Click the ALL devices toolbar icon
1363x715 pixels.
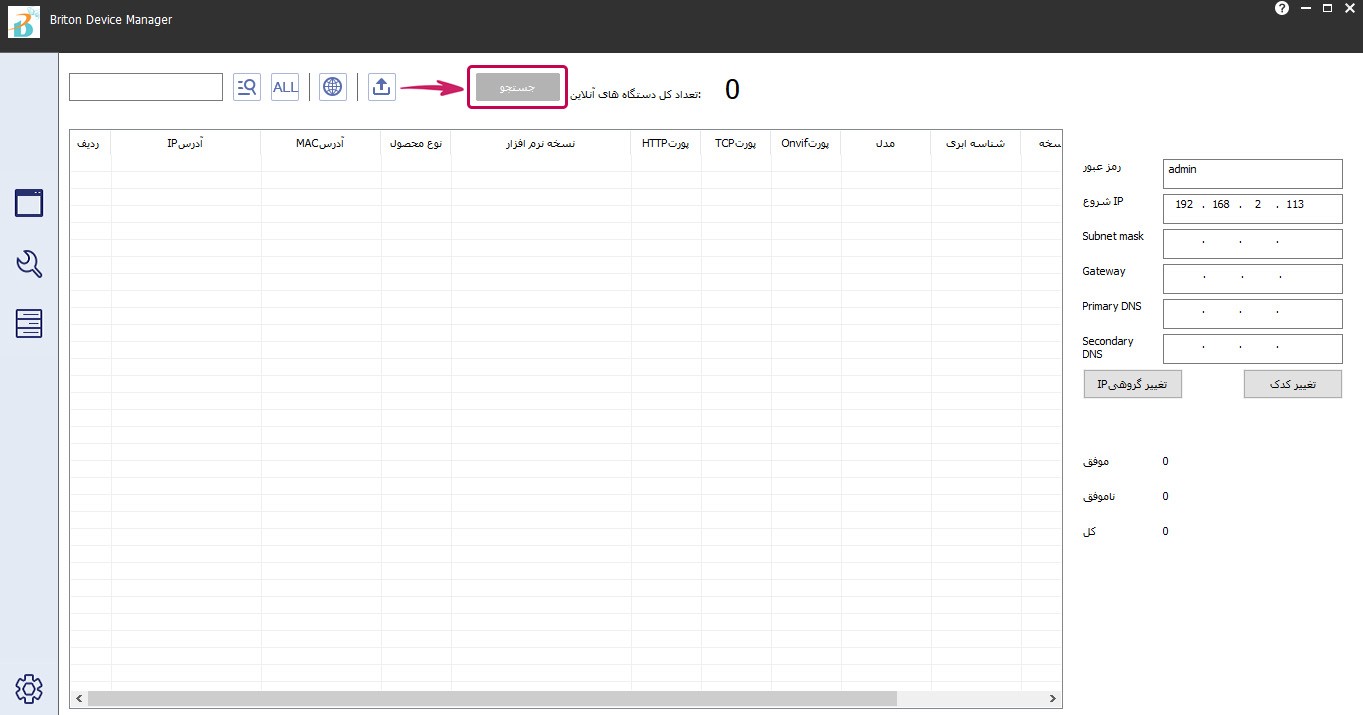tap(285, 87)
